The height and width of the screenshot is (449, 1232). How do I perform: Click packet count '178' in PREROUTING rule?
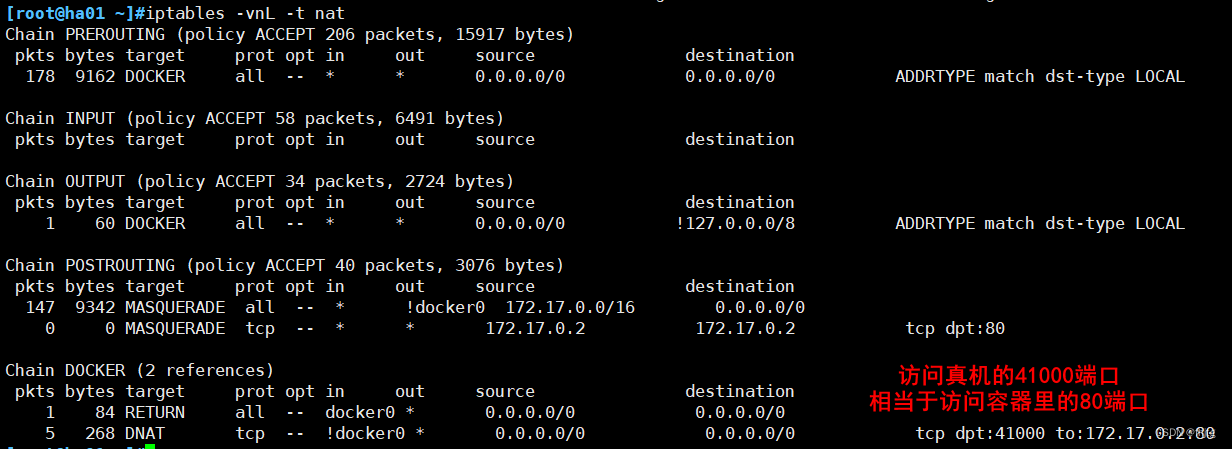40,77
